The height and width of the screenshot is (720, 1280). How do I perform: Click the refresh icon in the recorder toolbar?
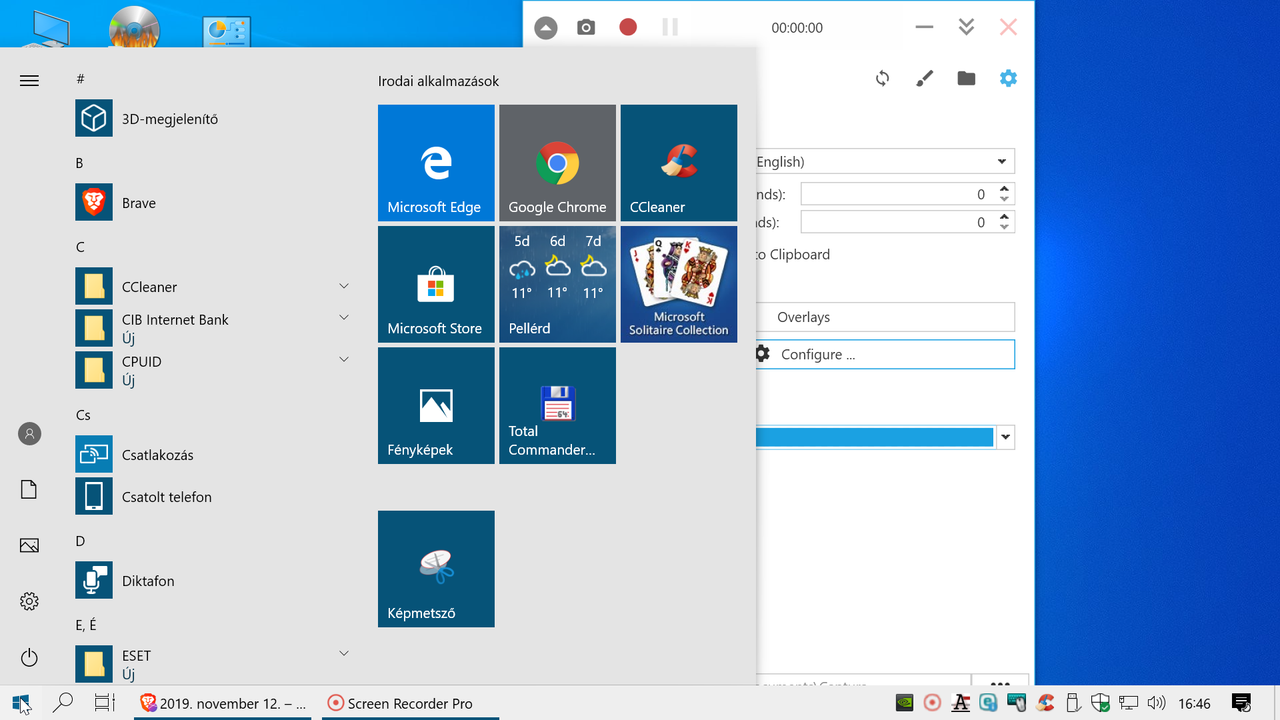(882, 77)
